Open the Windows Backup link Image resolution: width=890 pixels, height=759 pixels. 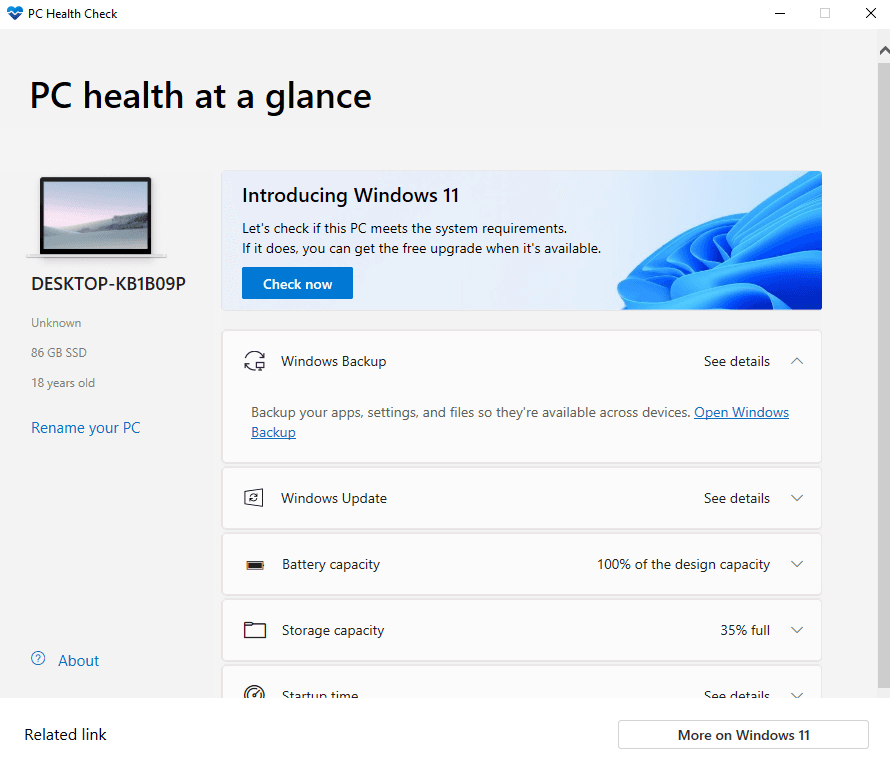(741, 412)
